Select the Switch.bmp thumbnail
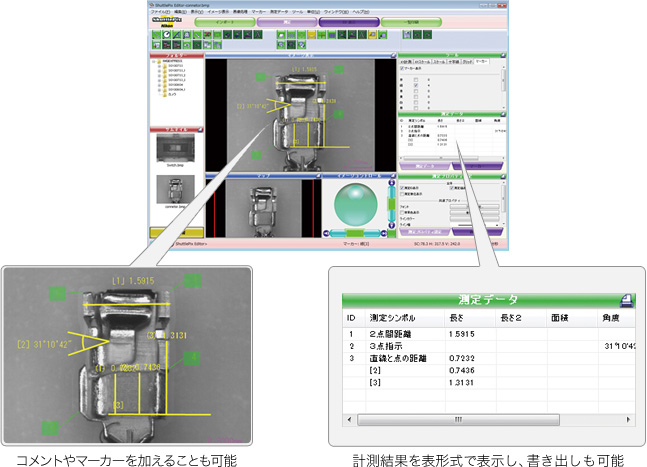Image resolution: width=647 pixels, height=467 pixels. (175, 150)
